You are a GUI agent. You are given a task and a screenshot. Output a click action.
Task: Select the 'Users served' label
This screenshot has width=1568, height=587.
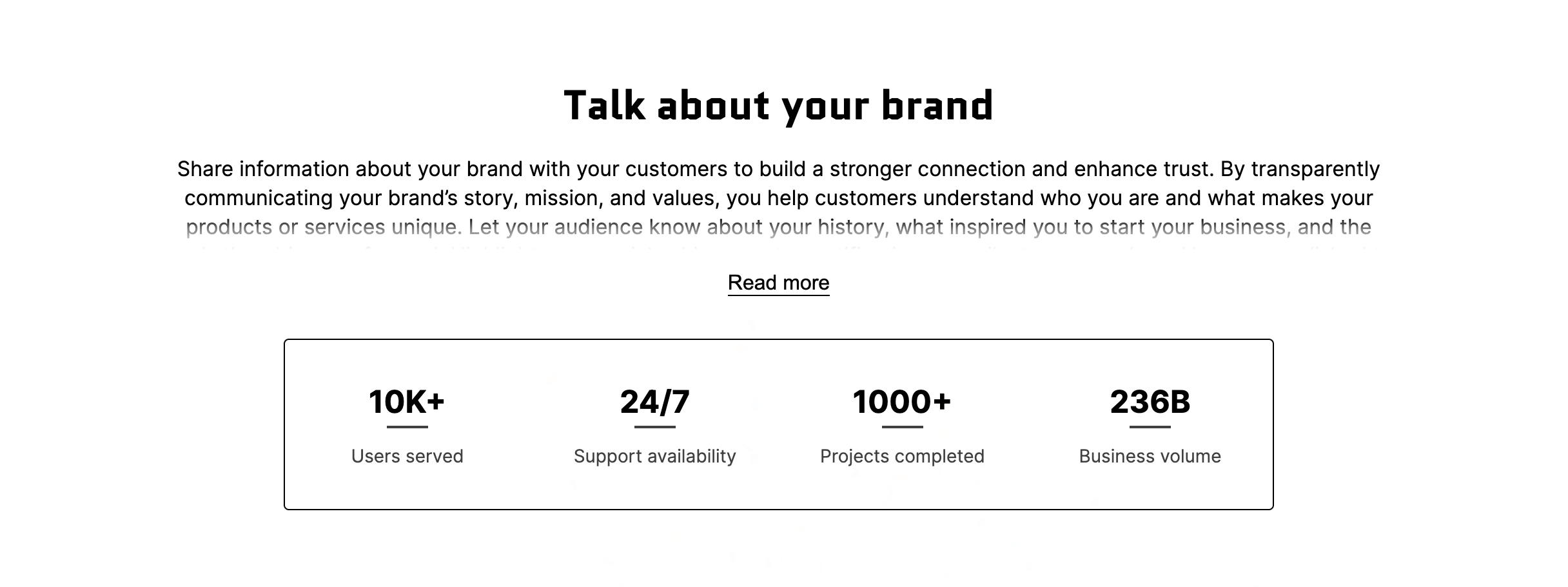pos(407,456)
